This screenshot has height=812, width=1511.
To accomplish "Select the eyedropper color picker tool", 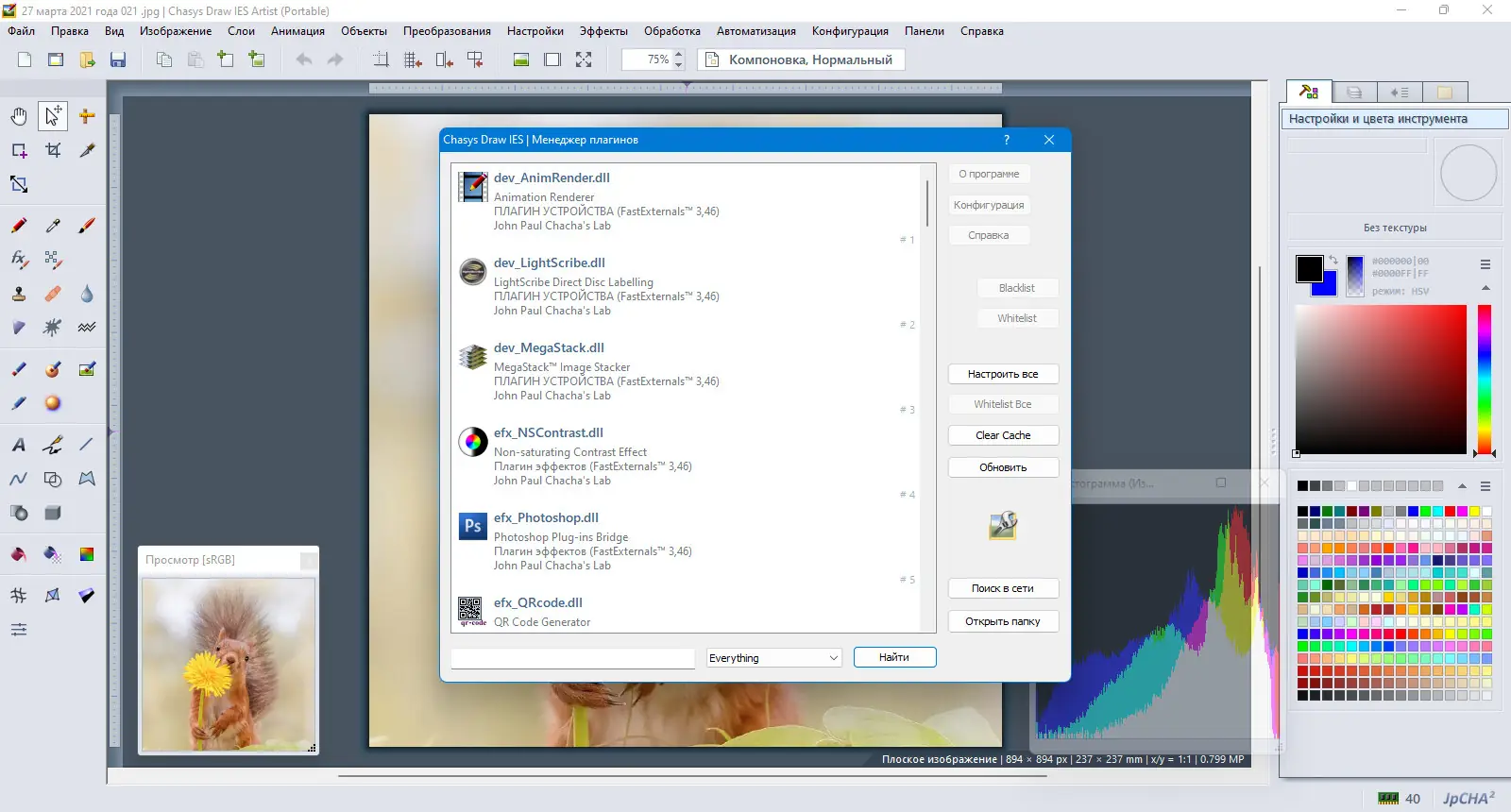I will tap(53, 226).
